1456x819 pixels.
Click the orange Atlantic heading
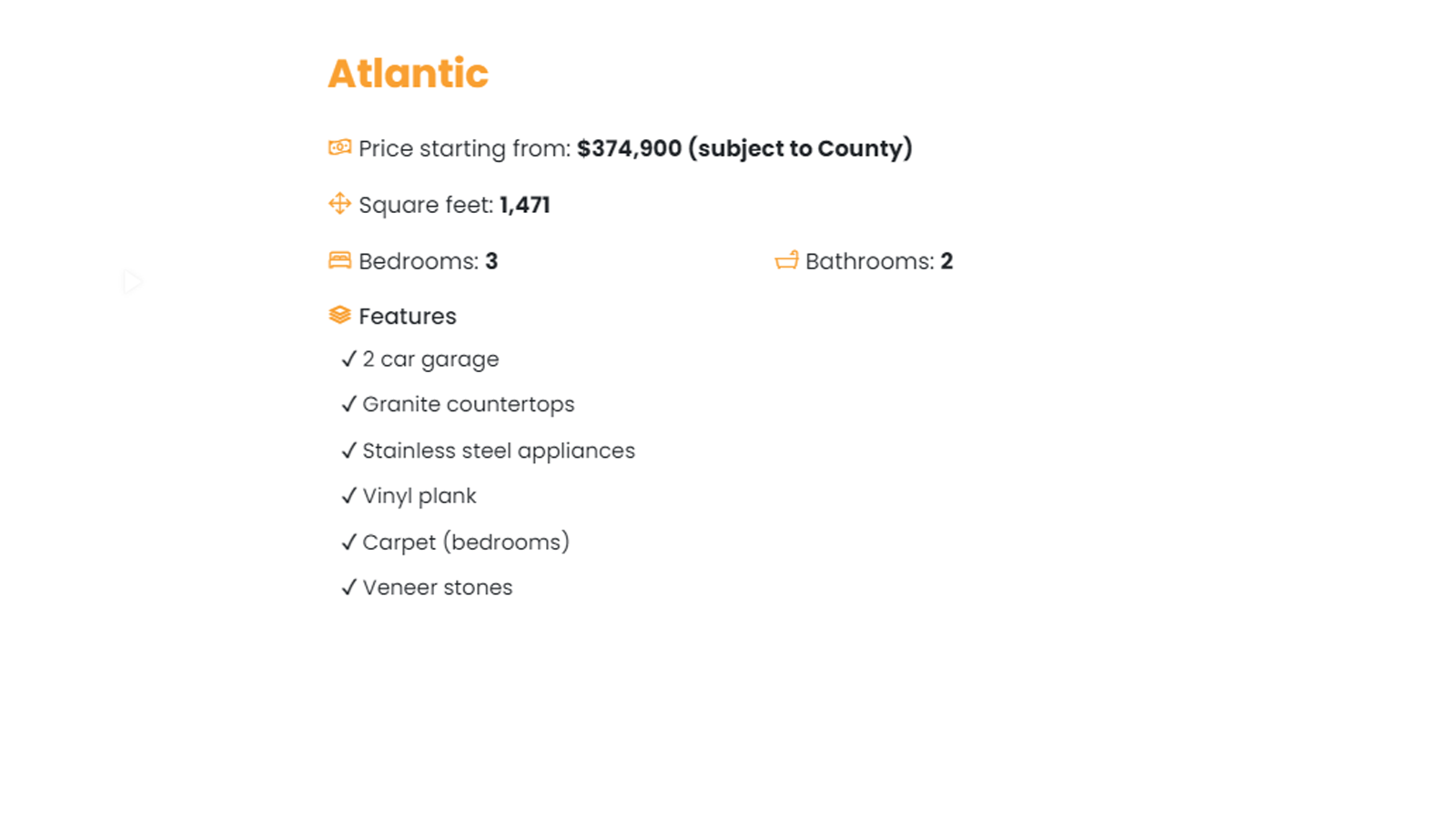(408, 74)
